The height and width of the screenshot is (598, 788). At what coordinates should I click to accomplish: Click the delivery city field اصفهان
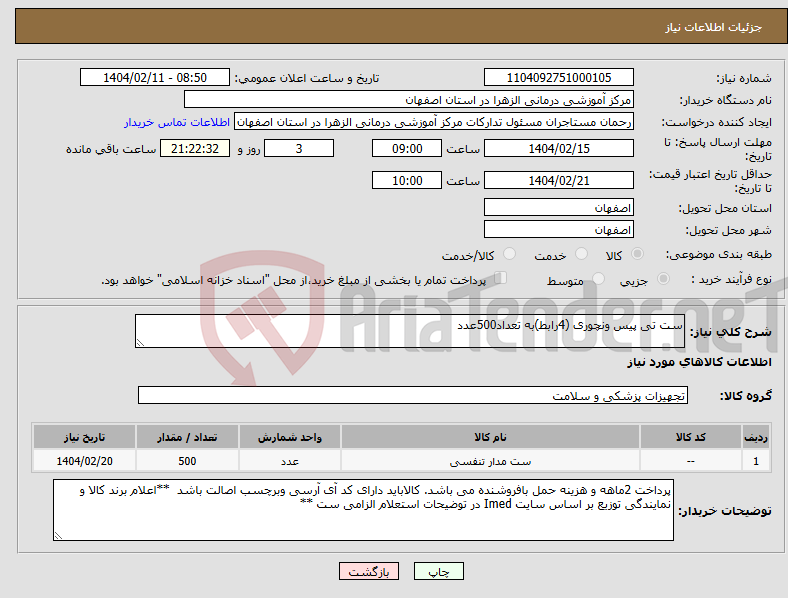pyautogui.click(x=559, y=230)
